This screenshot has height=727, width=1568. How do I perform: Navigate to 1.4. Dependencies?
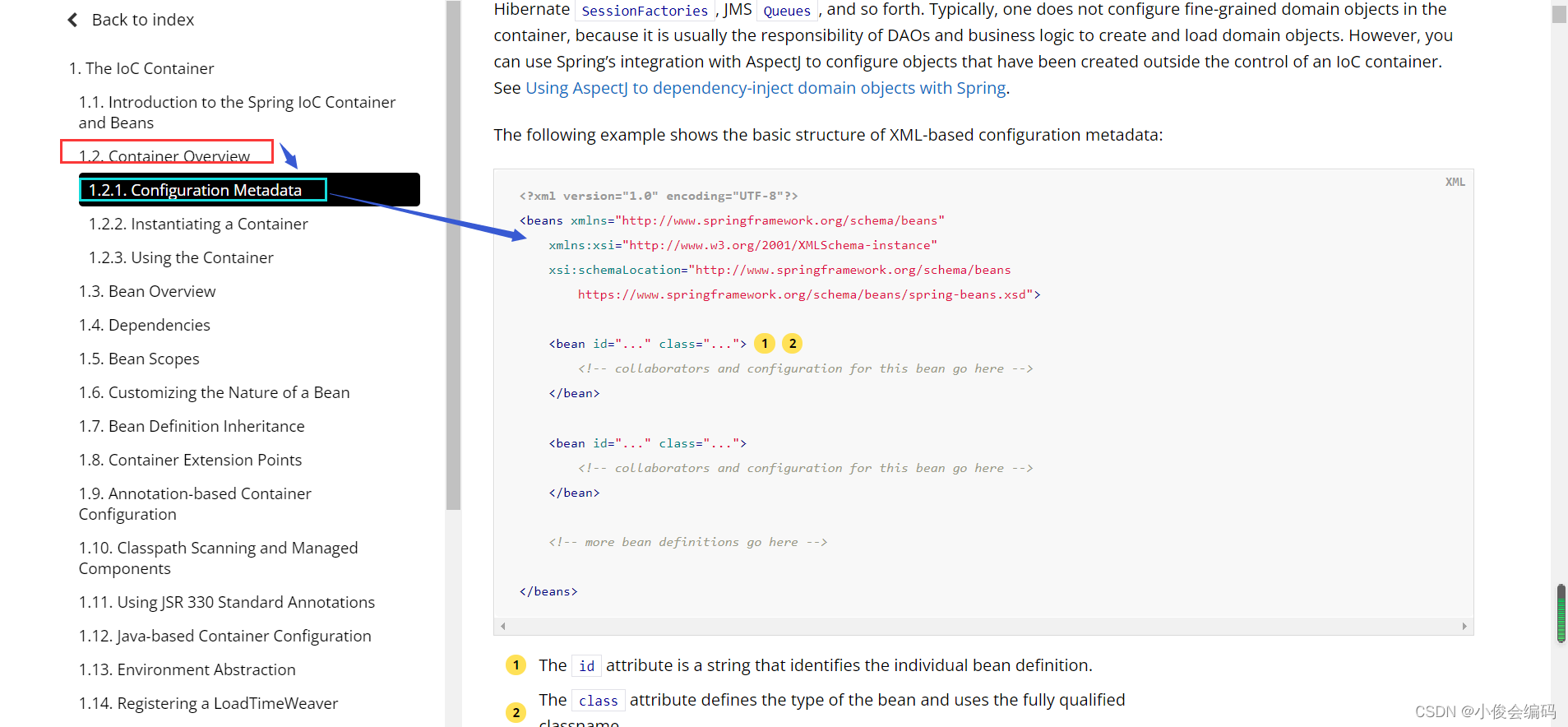tap(145, 325)
